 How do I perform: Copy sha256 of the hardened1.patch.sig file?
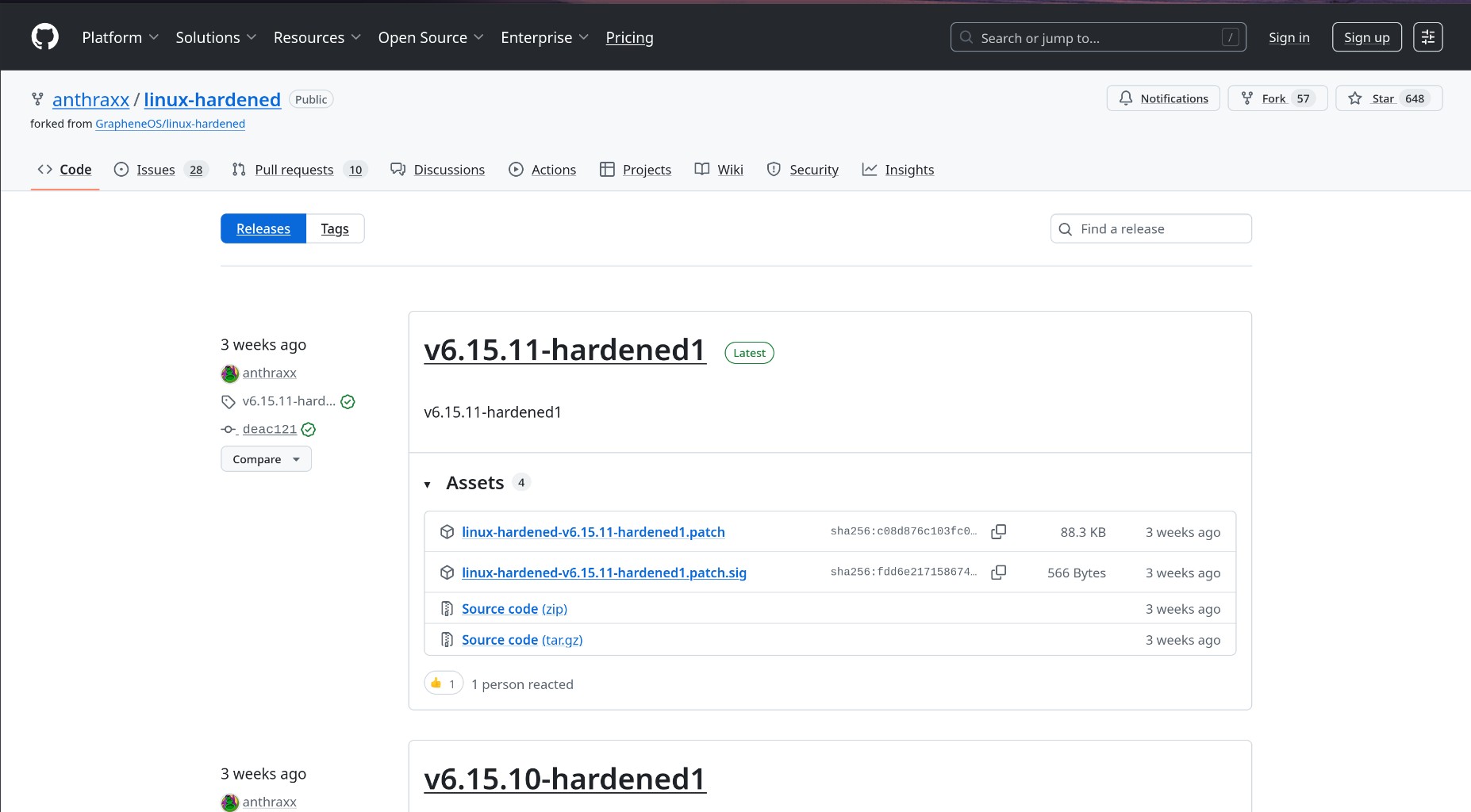click(x=999, y=573)
